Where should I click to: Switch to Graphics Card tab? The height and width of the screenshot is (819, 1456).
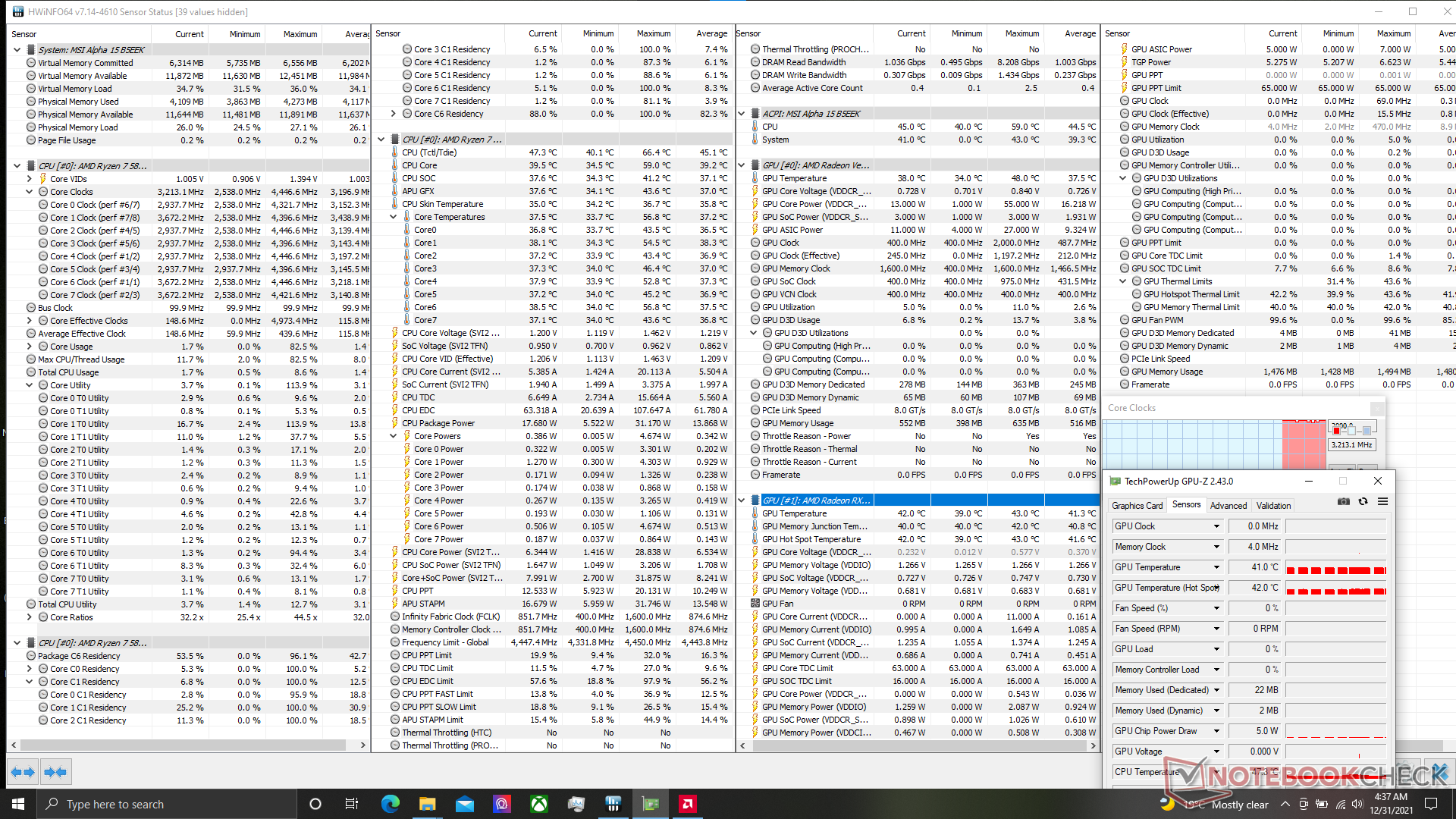1136,506
